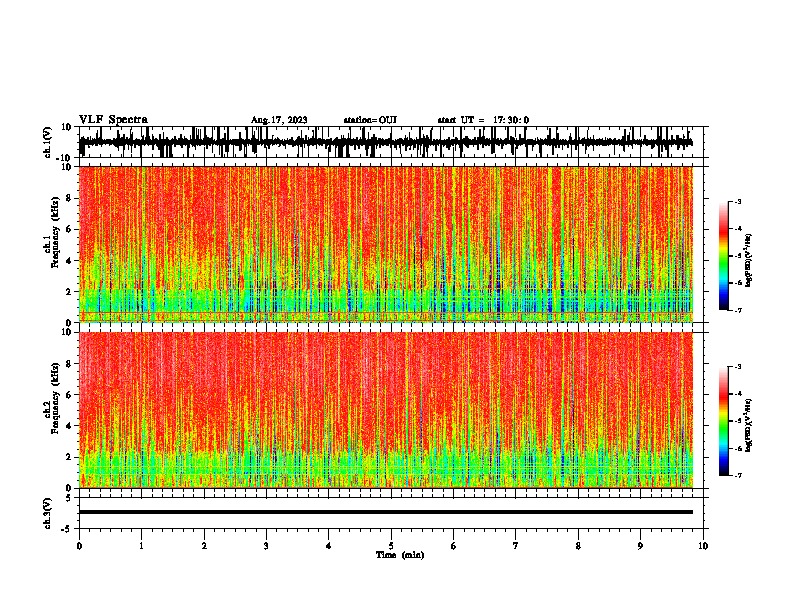Click the "-7" value on ch.2 color bar
The image size is (792, 612).
737,476
